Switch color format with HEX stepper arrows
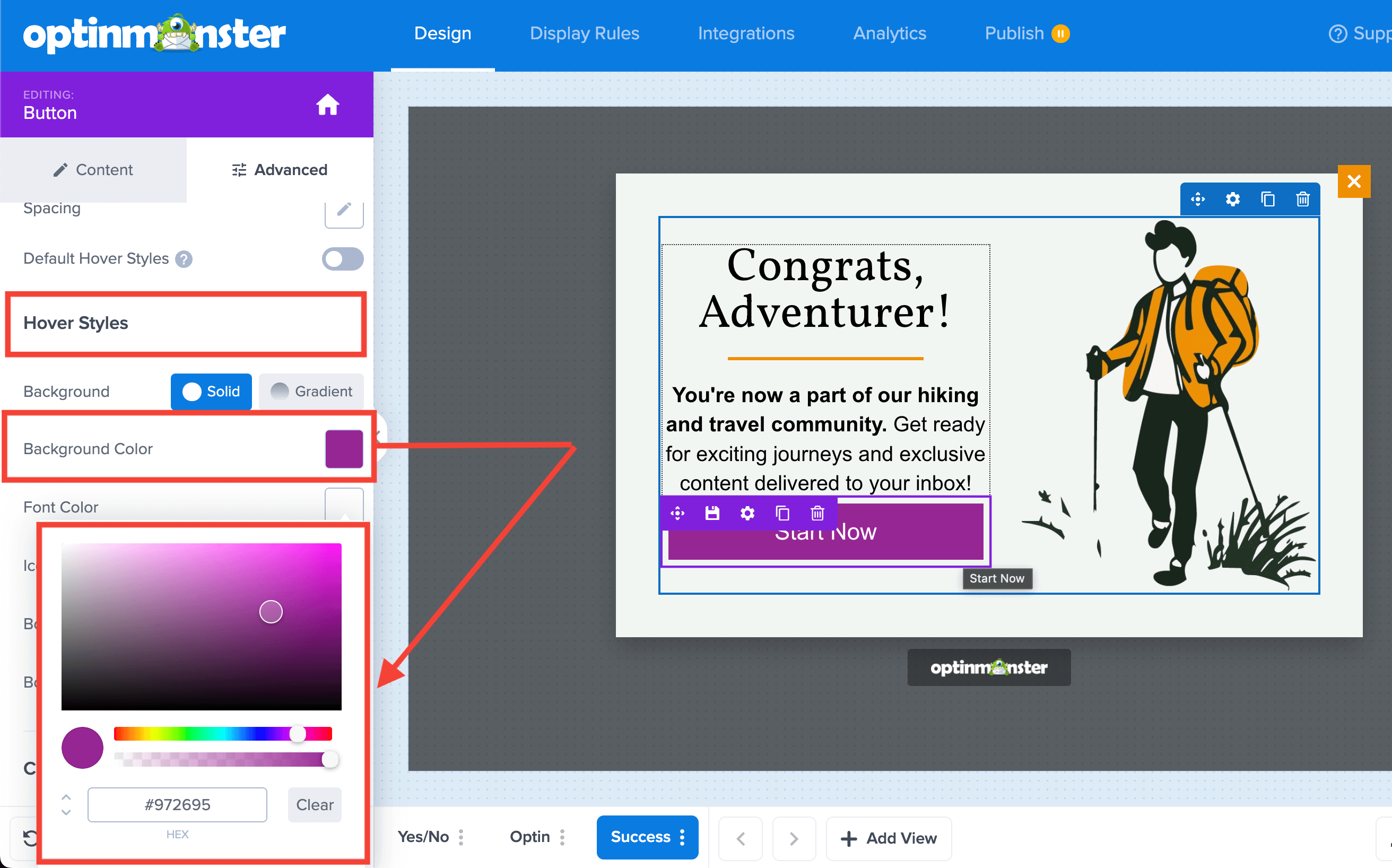The width and height of the screenshot is (1392, 868). [66, 805]
